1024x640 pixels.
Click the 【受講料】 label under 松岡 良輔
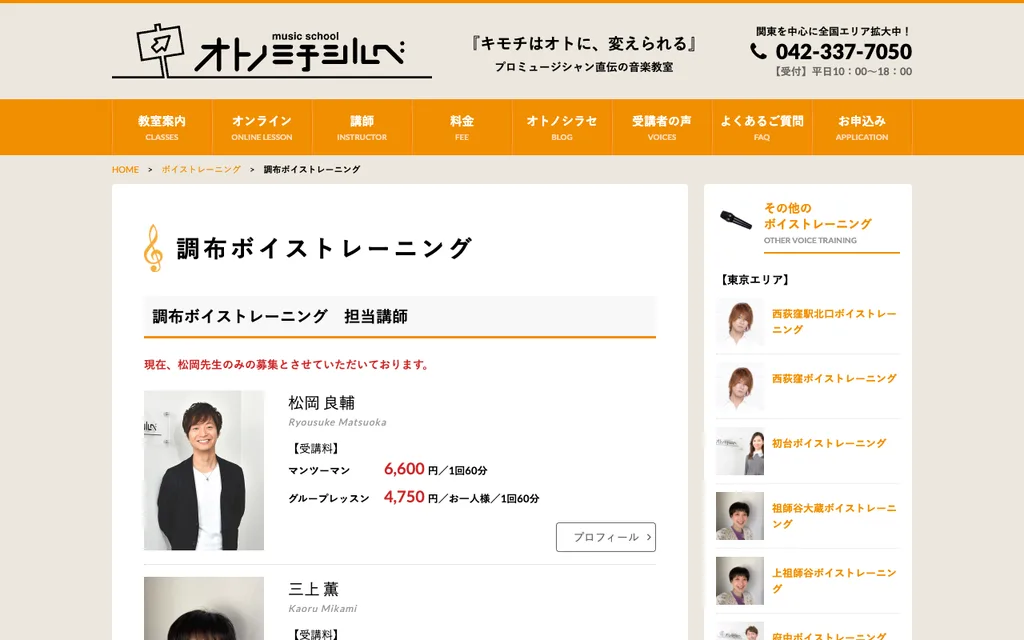[x=315, y=448]
